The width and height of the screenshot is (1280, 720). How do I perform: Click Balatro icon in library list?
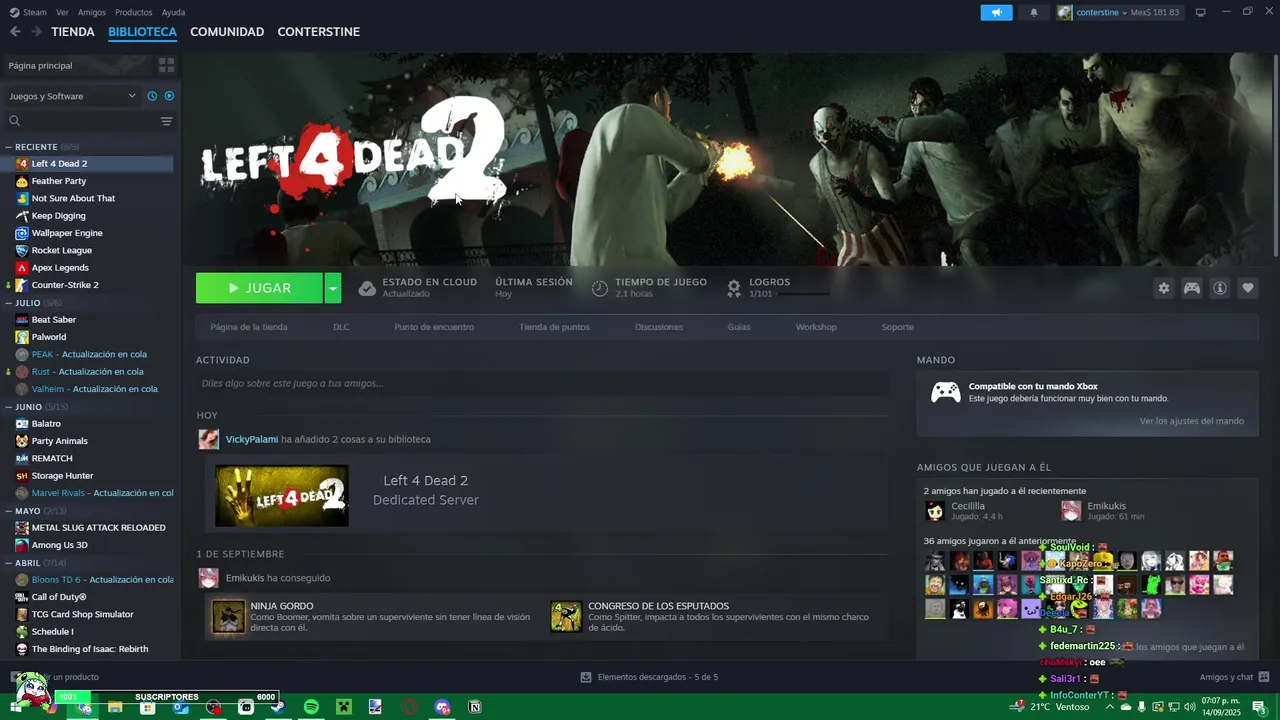click(22, 424)
